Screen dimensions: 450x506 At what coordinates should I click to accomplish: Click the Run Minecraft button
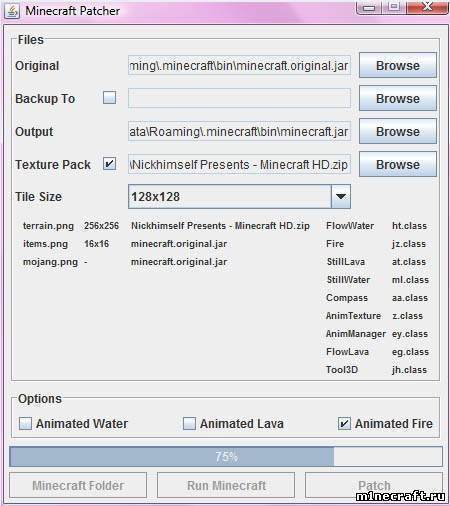pyautogui.click(x=226, y=485)
